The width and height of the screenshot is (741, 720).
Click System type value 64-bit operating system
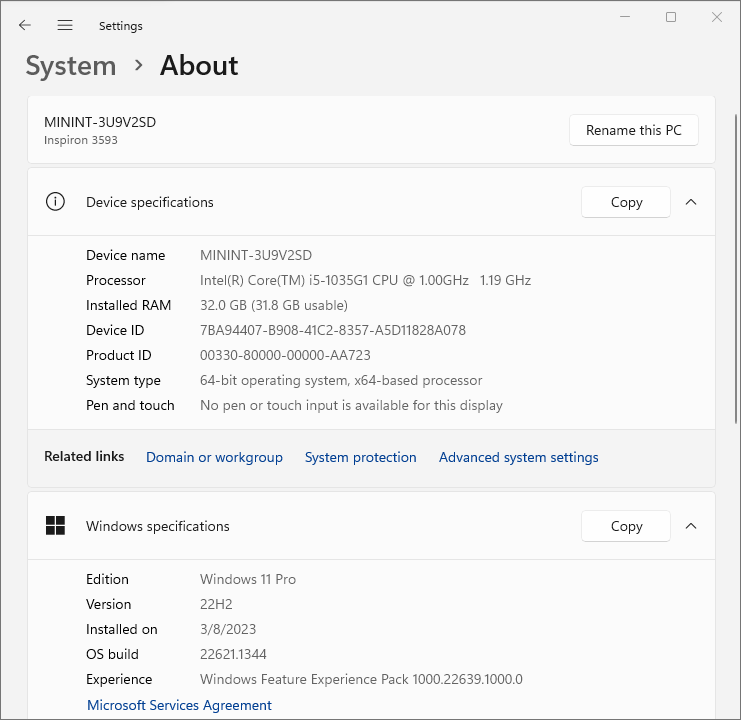click(x=341, y=380)
